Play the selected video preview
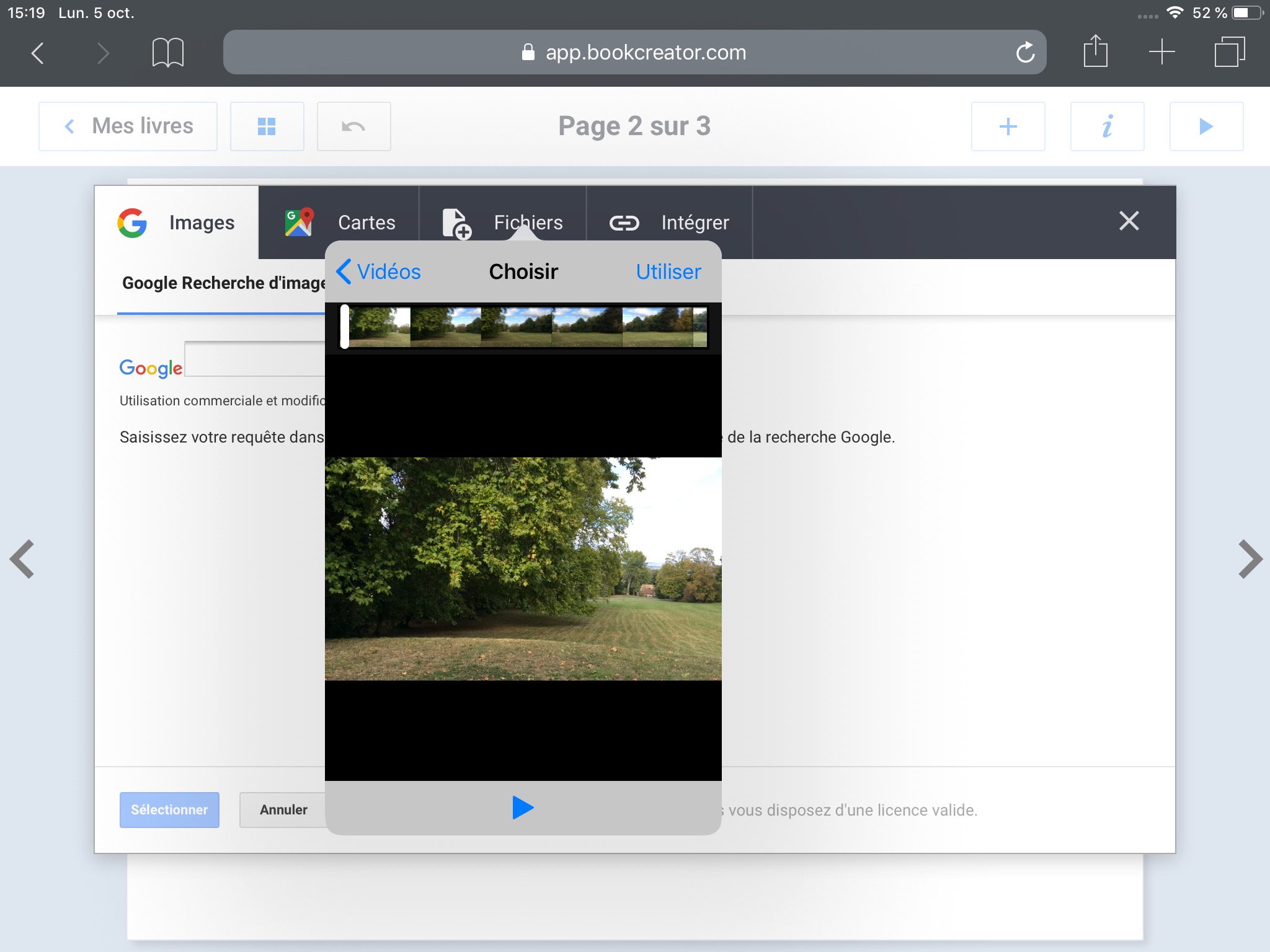The width and height of the screenshot is (1270, 952). (x=523, y=808)
